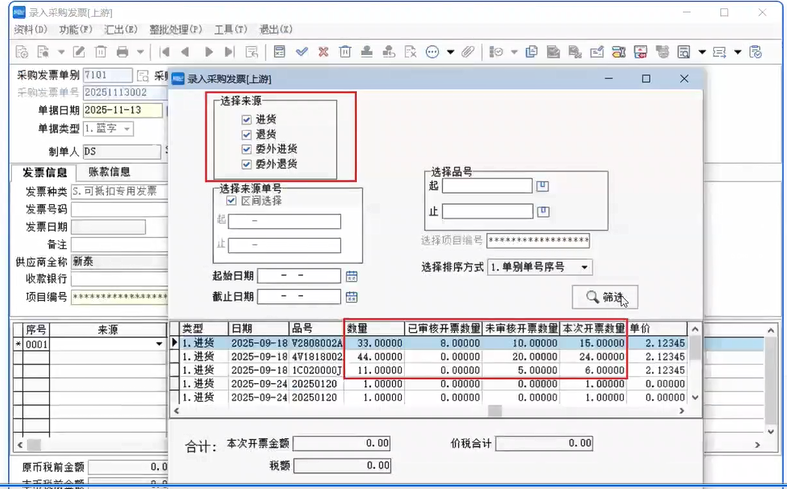Open the 选择排序方式 dropdown
This screenshot has height=489, width=787.
coord(584,267)
